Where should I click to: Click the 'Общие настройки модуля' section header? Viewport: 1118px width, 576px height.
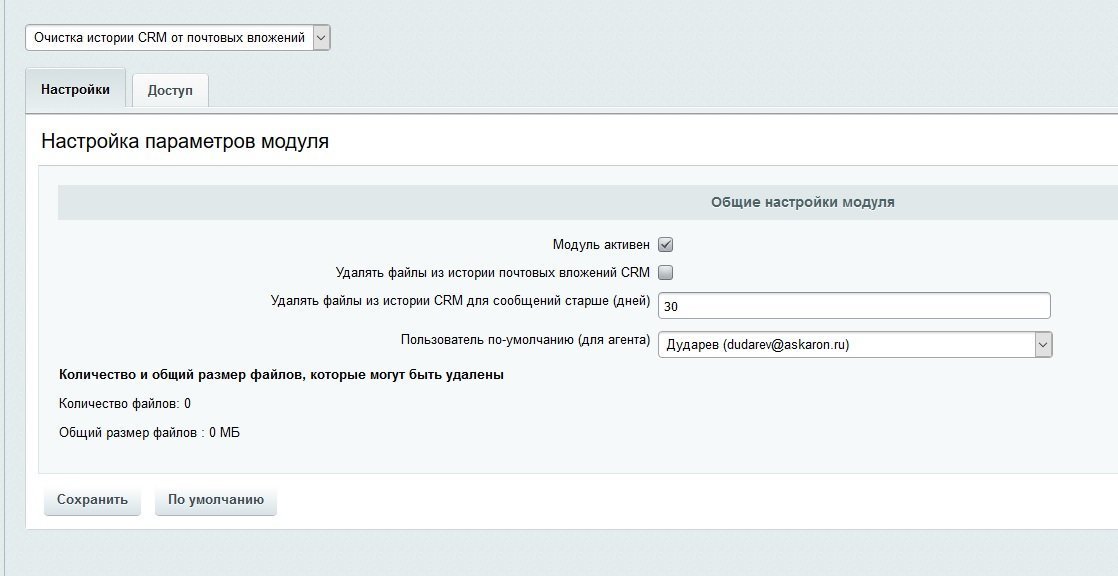[x=802, y=202]
